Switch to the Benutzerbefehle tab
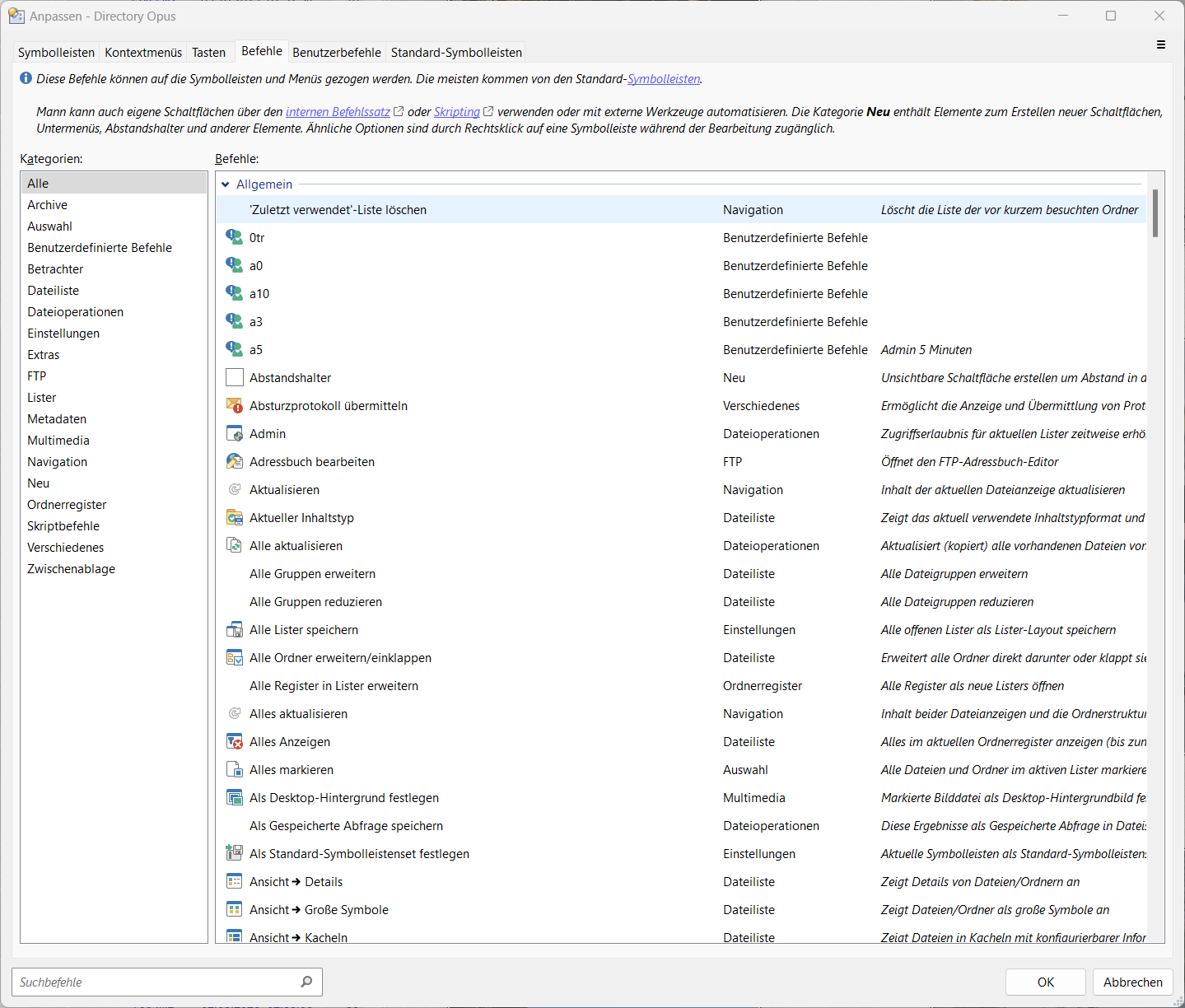 pyautogui.click(x=337, y=52)
